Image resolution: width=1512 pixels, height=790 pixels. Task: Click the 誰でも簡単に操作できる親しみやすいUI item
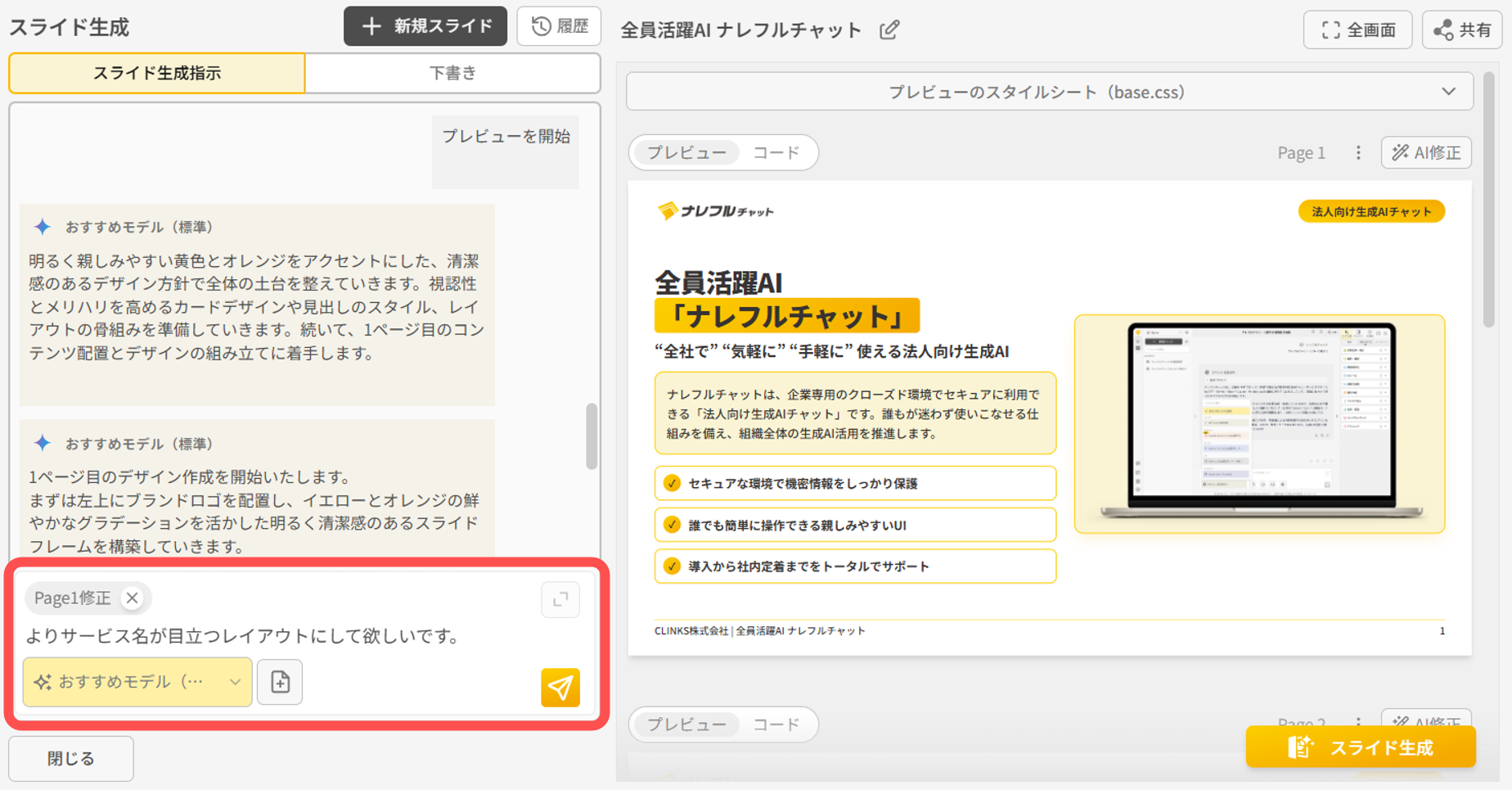point(855,525)
